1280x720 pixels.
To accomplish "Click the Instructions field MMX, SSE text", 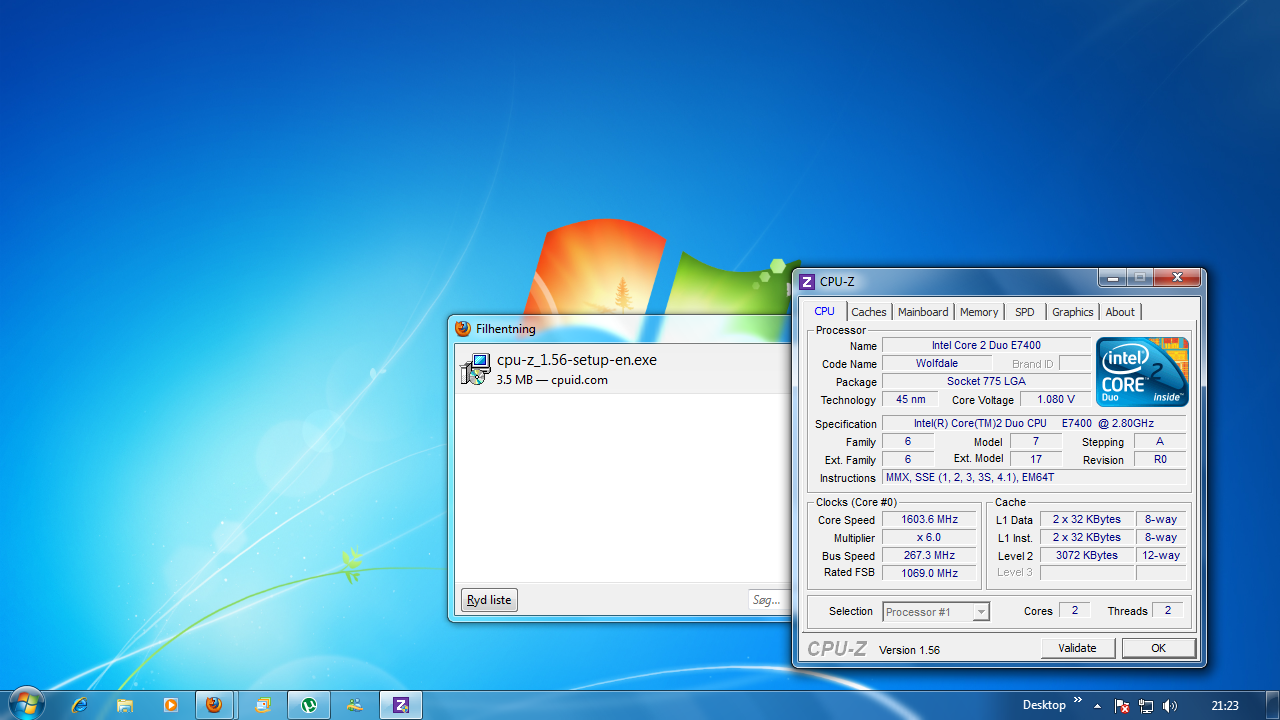I will coord(1034,478).
